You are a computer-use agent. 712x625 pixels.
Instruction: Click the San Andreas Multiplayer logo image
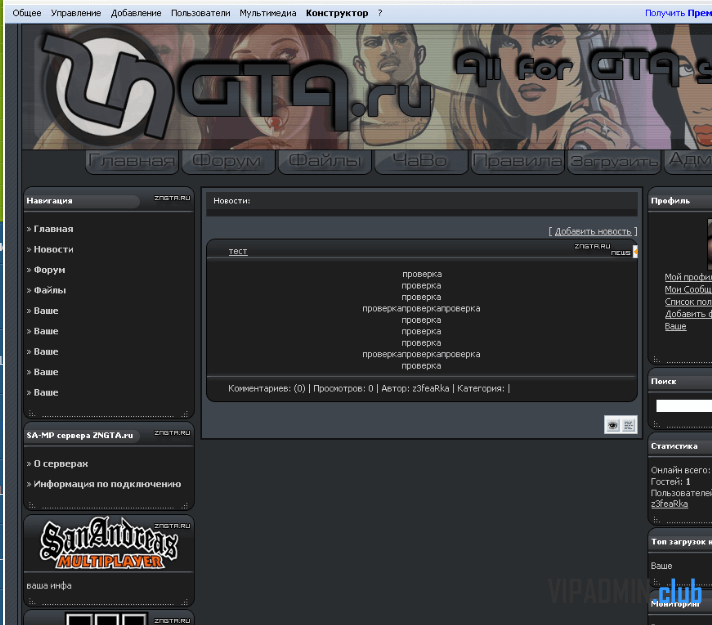coord(109,543)
